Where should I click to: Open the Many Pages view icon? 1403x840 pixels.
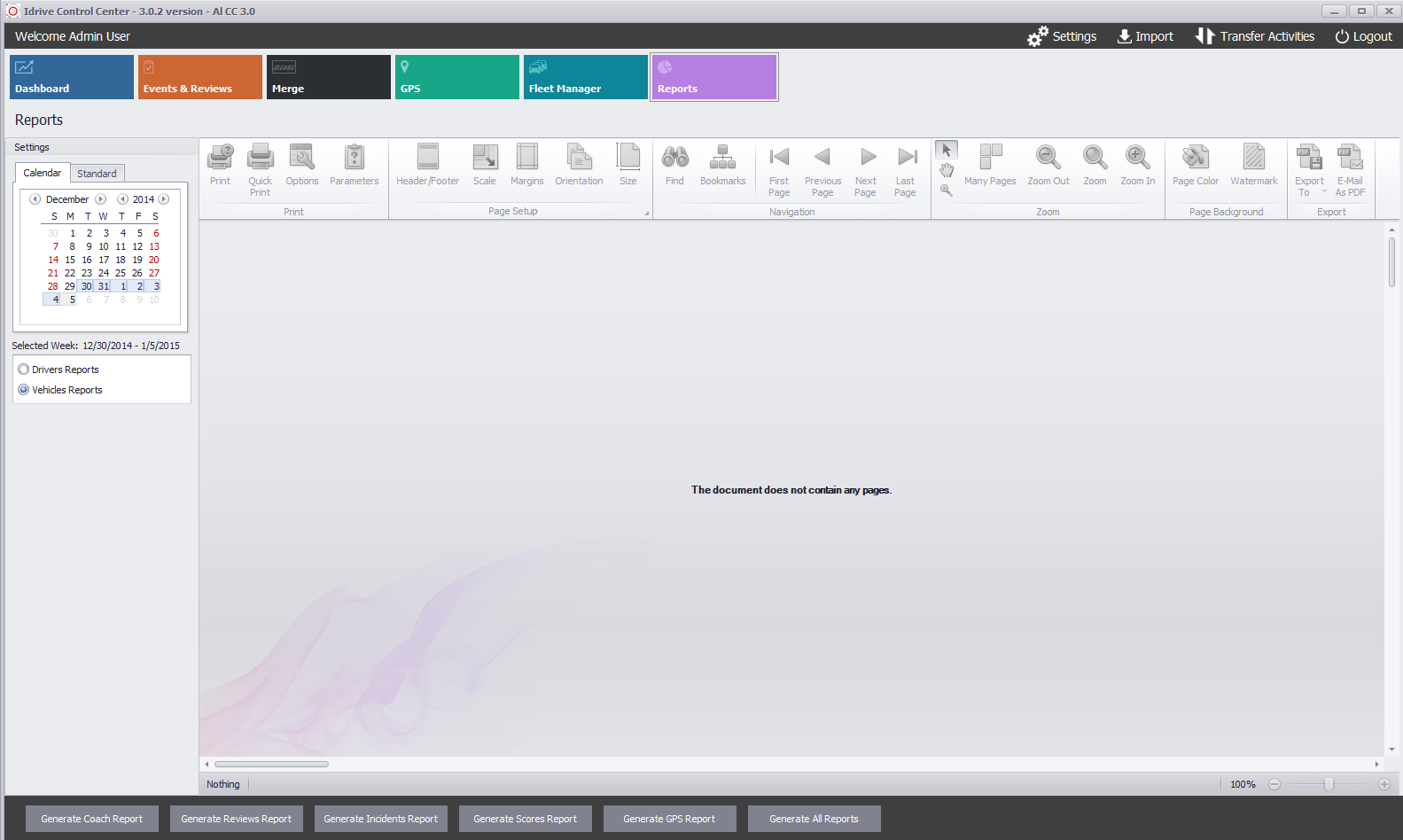point(990,158)
